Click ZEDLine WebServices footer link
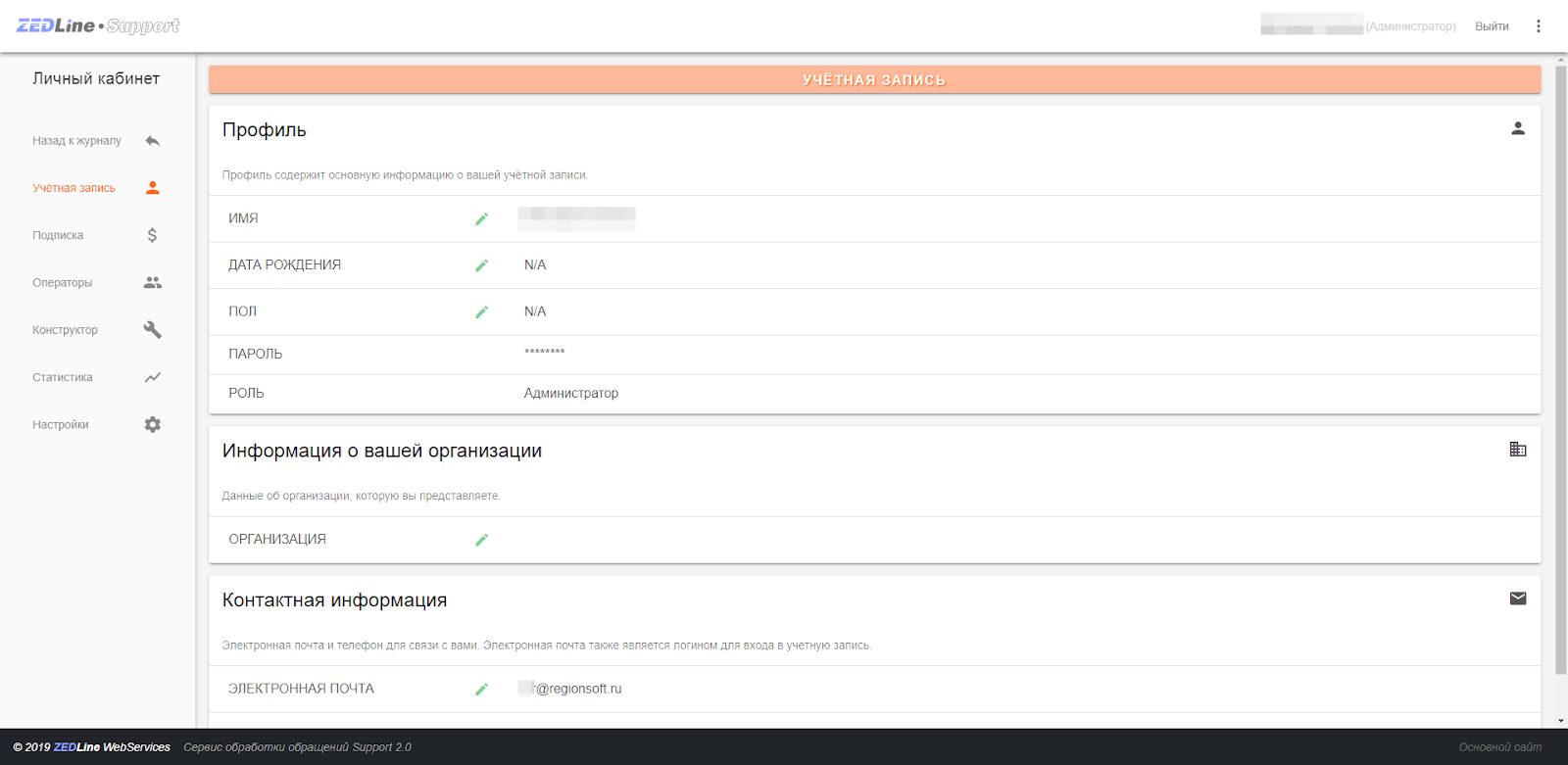 point(112,747)
